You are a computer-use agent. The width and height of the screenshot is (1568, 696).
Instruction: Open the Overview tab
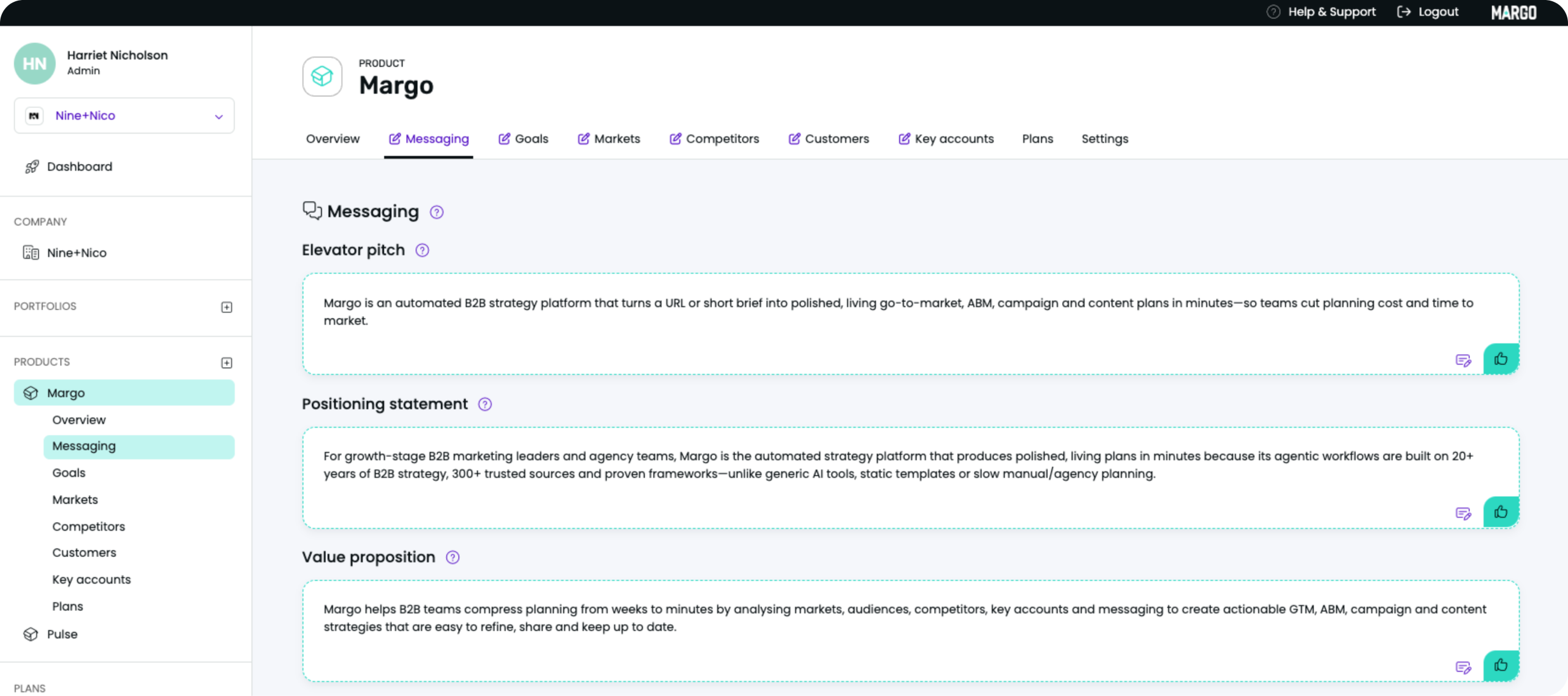(x=333, y=139)
